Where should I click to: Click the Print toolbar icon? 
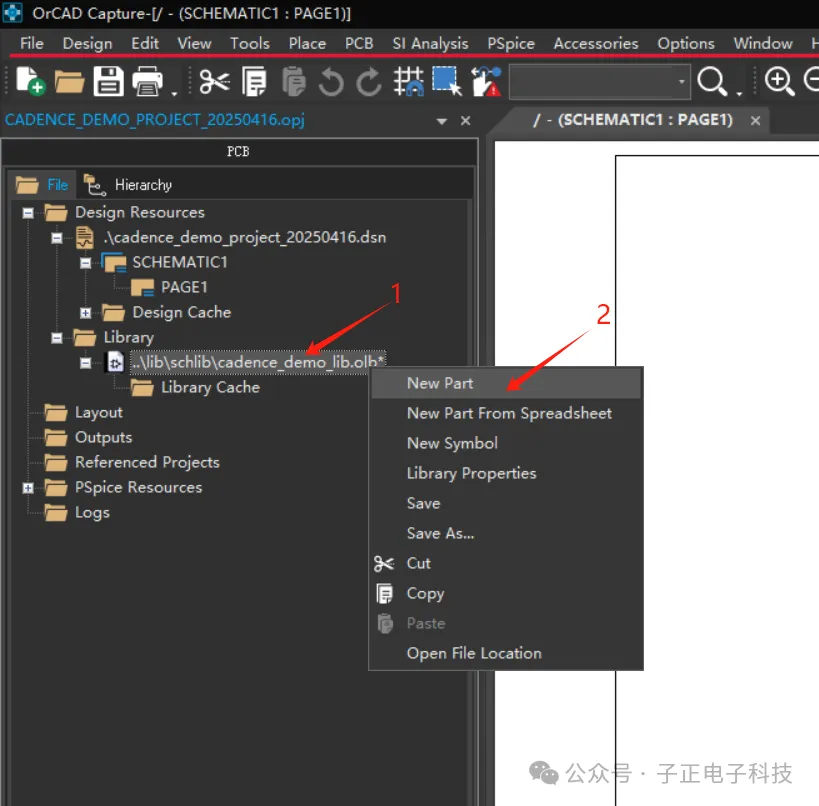click(147, 81)
